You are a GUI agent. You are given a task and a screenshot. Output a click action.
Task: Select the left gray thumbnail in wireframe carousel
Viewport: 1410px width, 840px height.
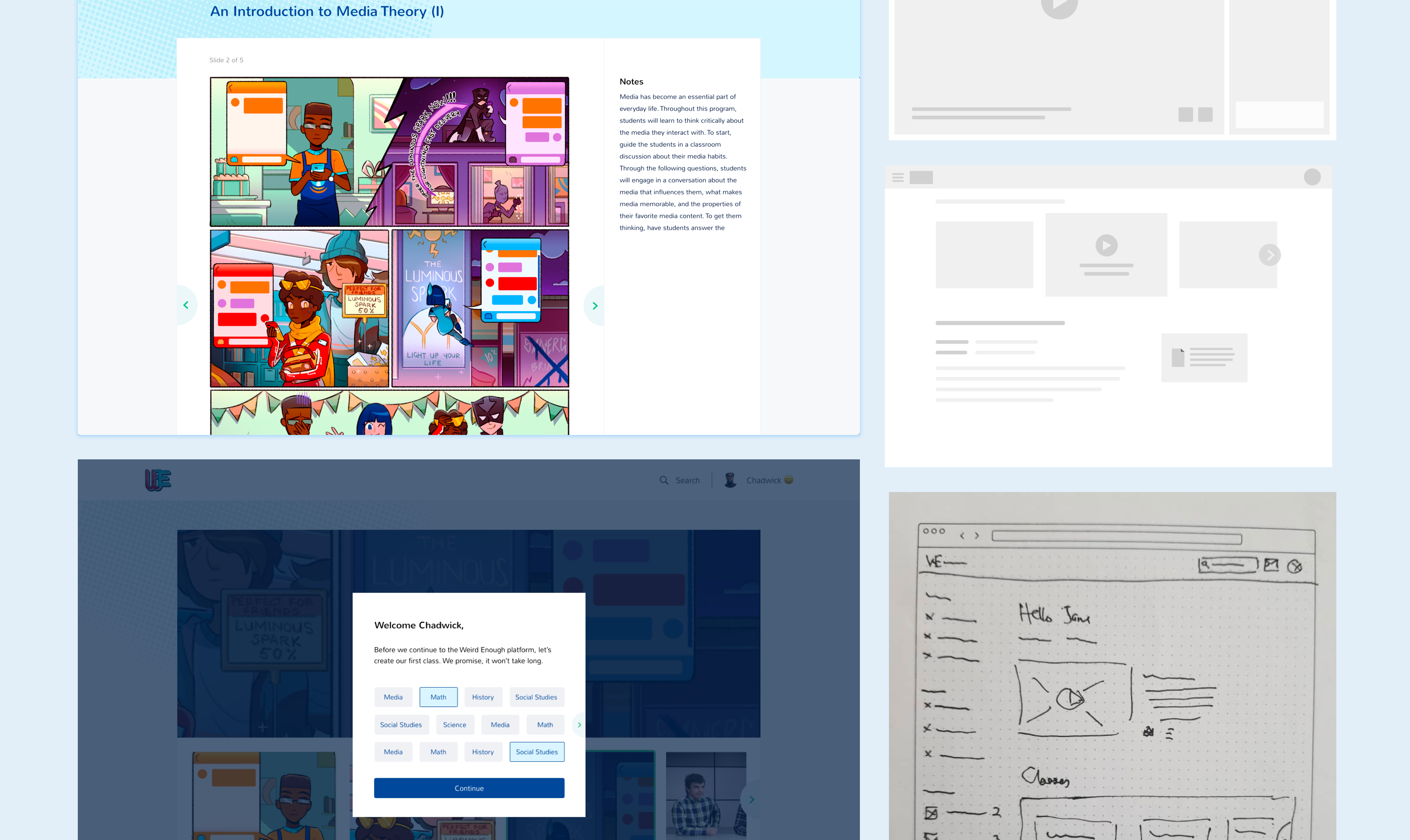tap(984, 254)
